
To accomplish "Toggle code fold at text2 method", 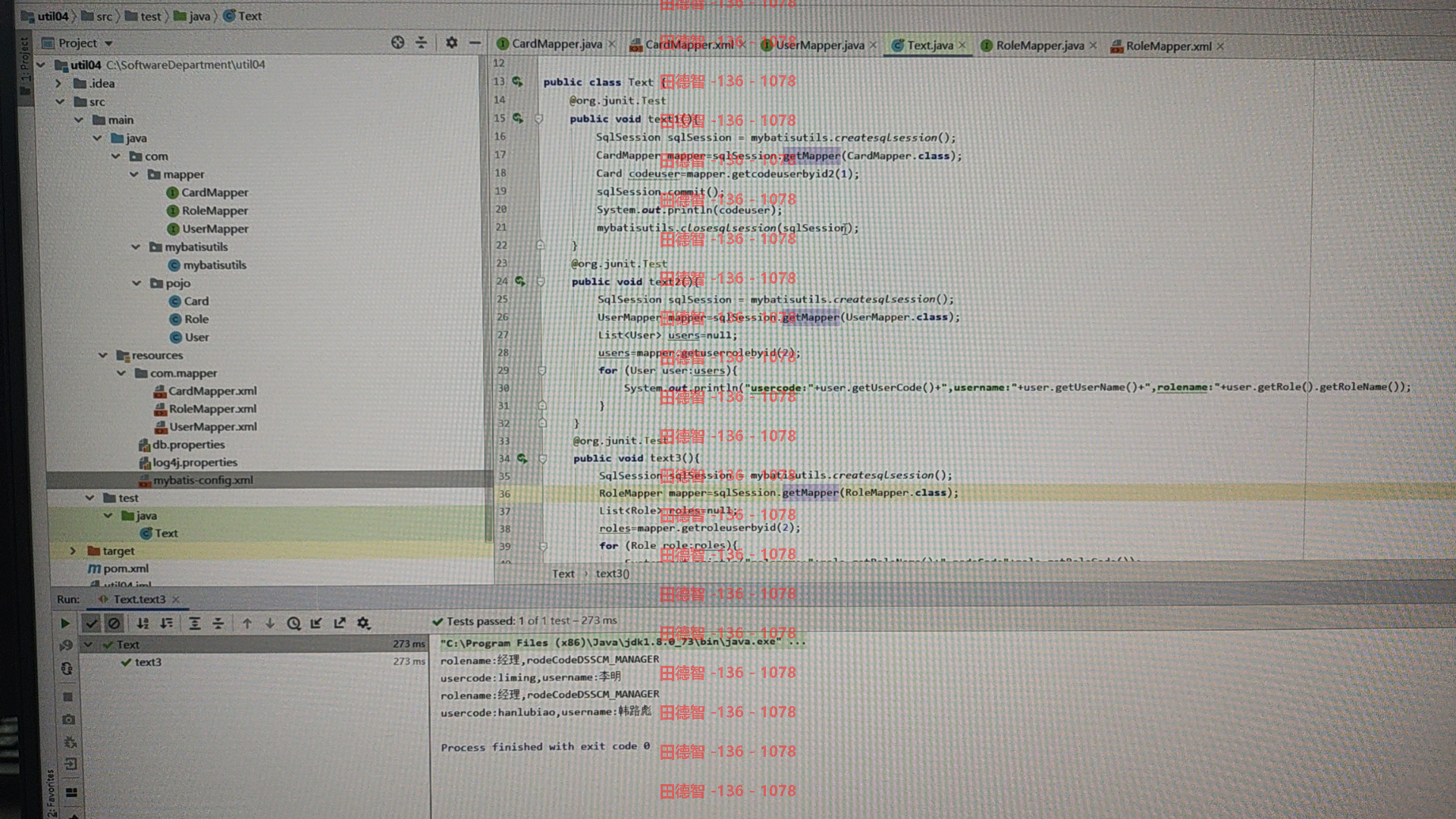I will coord(541,281).
